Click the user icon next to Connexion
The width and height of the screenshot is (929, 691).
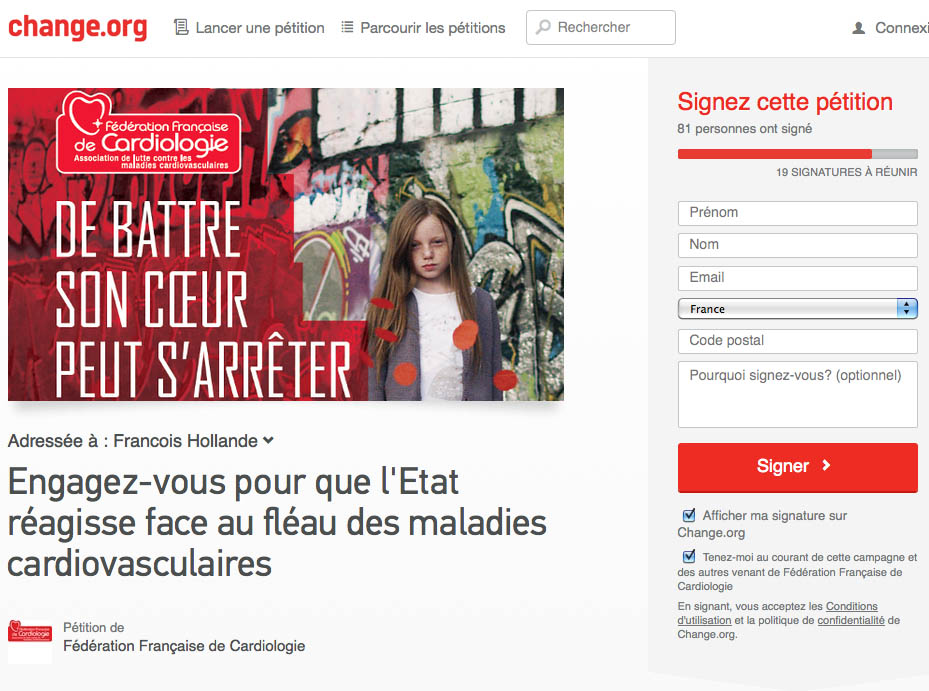[858, 28]
